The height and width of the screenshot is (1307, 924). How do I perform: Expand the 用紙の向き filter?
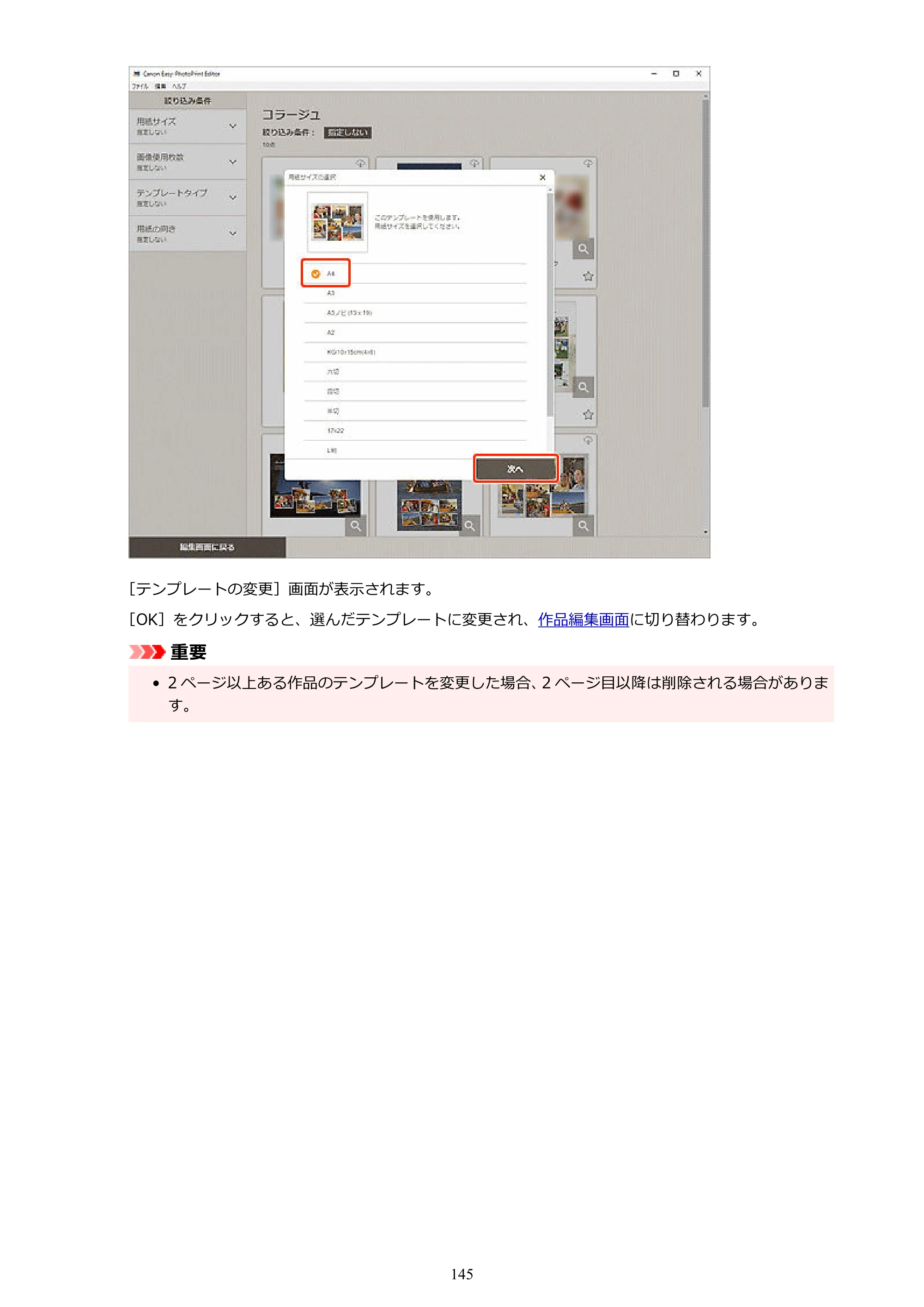pyautogui.click(x=187, y=233)
